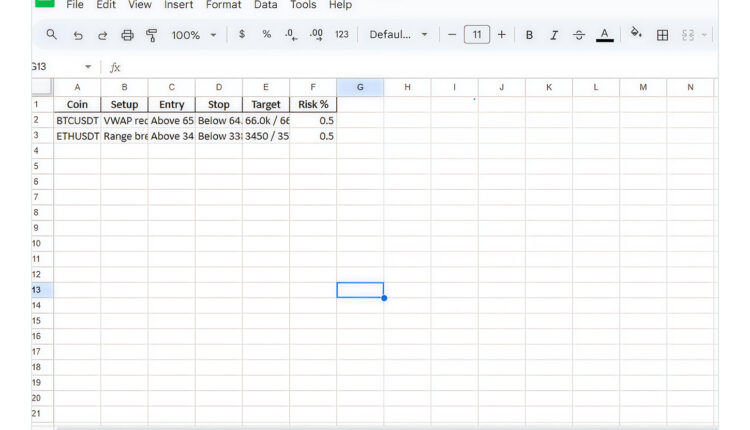The width and height of the screenshot is (750, 430).
Task: Click the search menus magnifier icon
Action: coord(52,35)
